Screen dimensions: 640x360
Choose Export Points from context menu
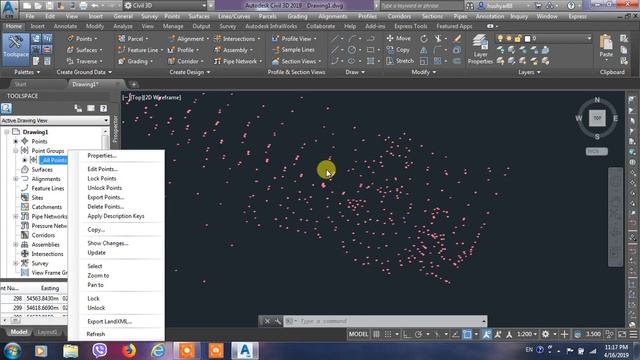[106, 197]
